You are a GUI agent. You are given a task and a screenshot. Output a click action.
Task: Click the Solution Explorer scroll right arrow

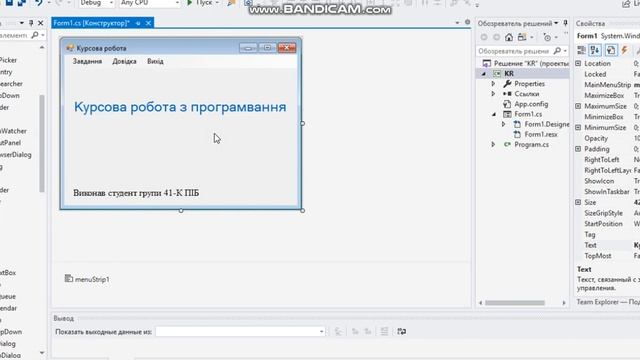pos(564,303)
